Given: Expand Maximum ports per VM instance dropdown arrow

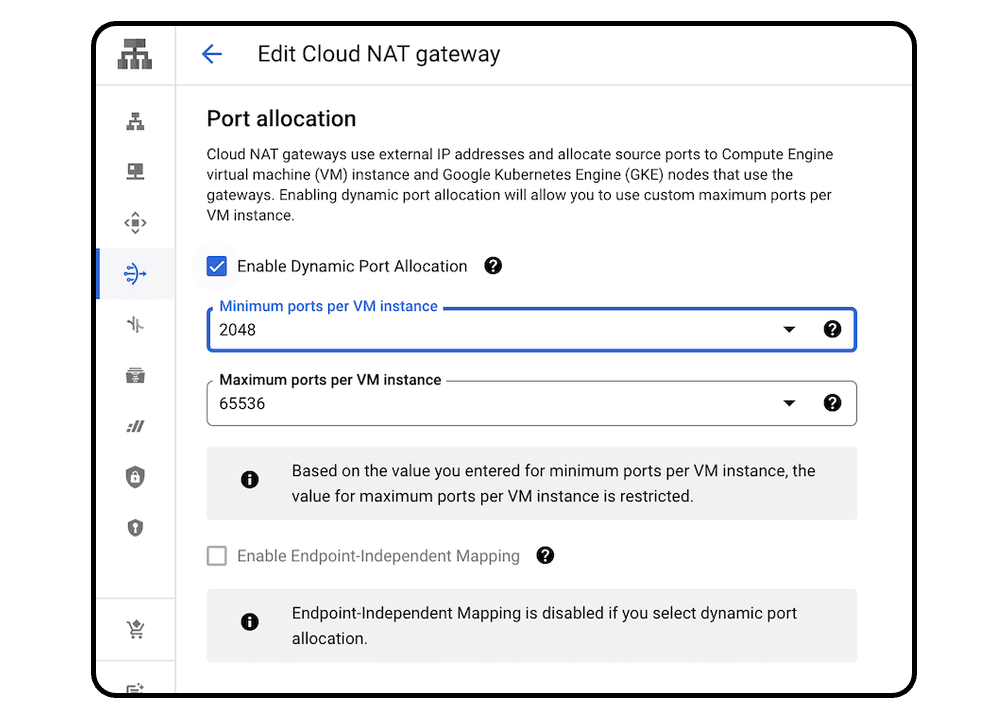Looking at the screenshot, I should (789, 403).
